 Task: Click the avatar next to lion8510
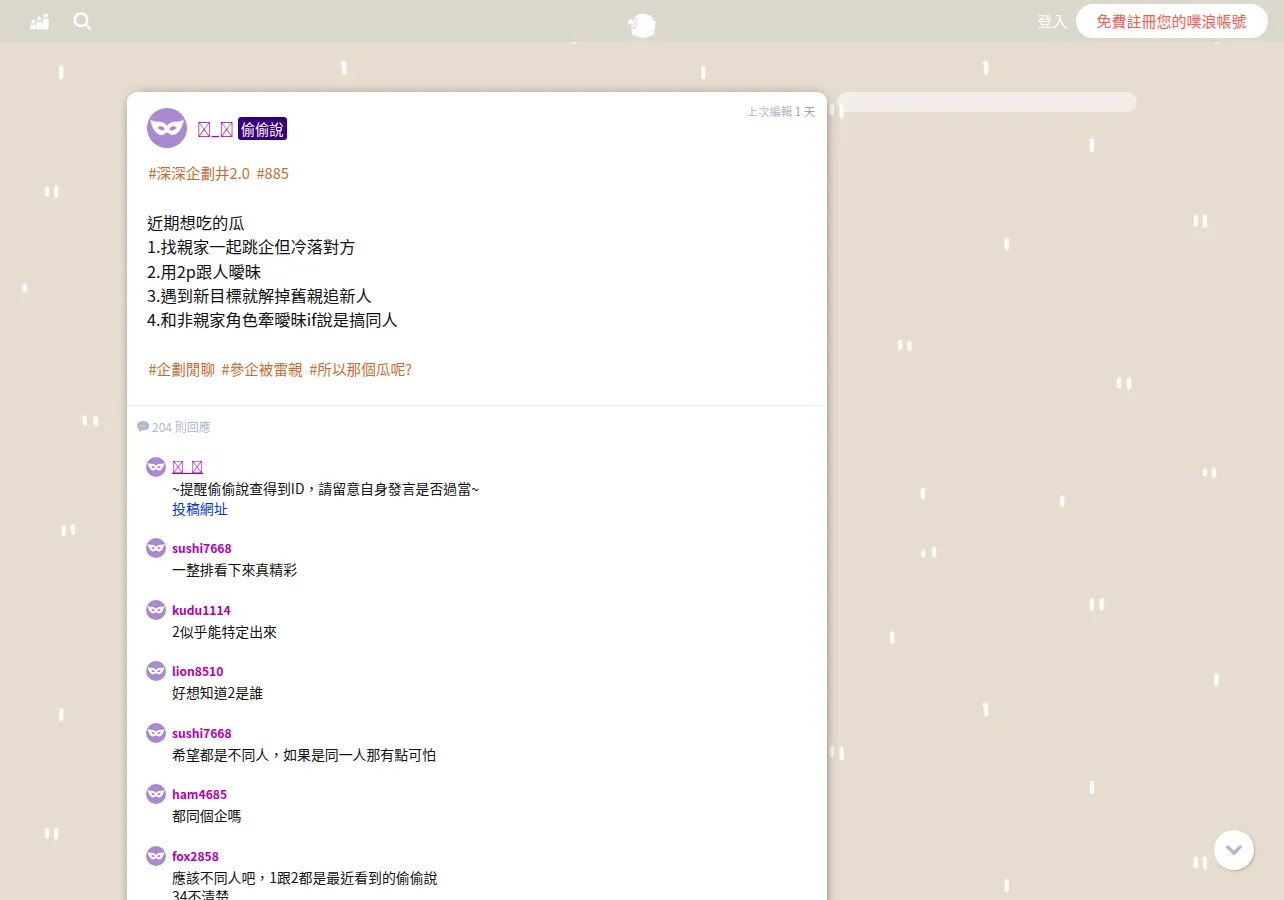(x=156, y=671)
